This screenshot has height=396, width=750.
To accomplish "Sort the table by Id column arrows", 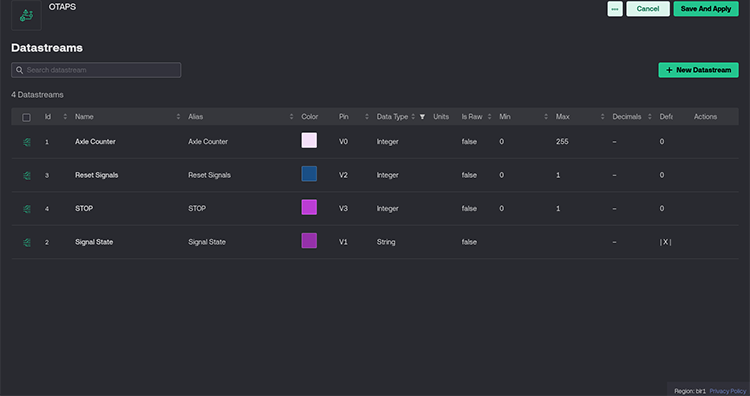I will click(65, 117).
